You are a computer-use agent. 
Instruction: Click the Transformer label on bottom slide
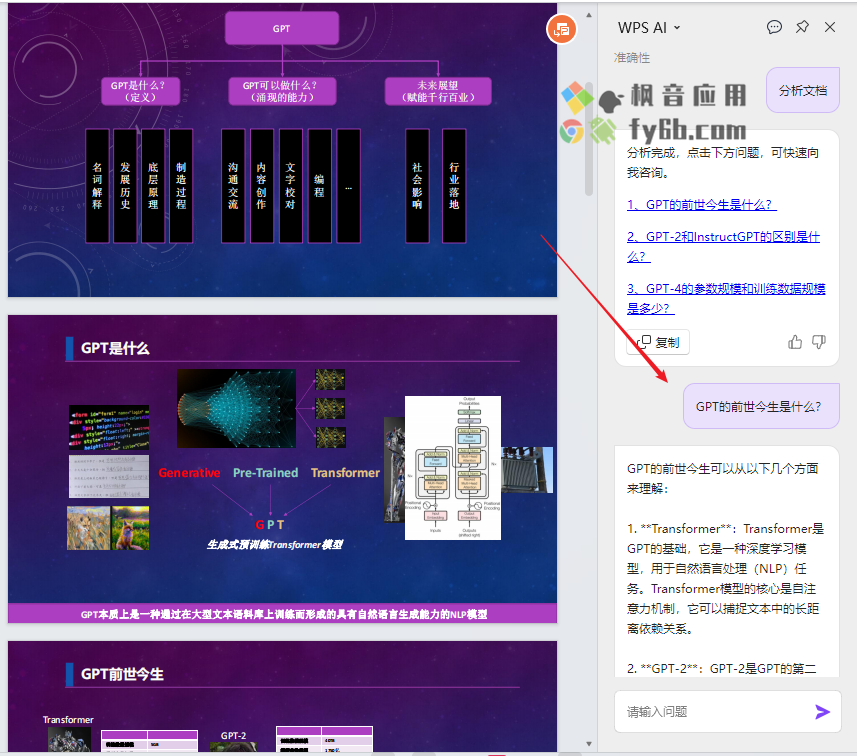[x=68, y=719]
